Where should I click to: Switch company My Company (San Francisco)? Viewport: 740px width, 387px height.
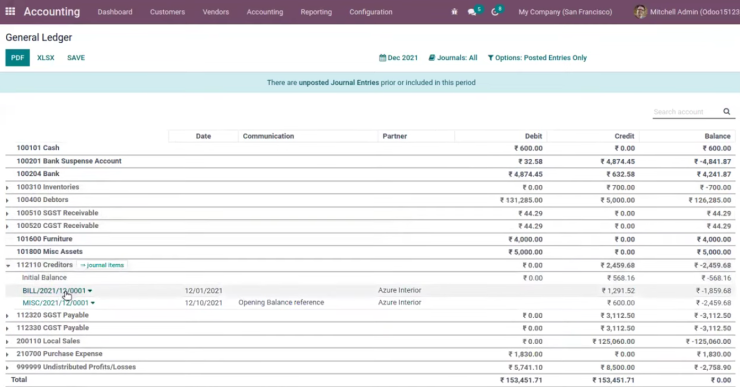click(x=565, y=12)
